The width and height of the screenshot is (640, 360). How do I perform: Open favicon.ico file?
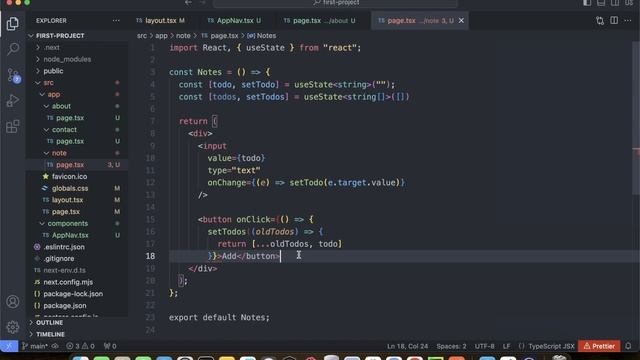click(69, 177)
